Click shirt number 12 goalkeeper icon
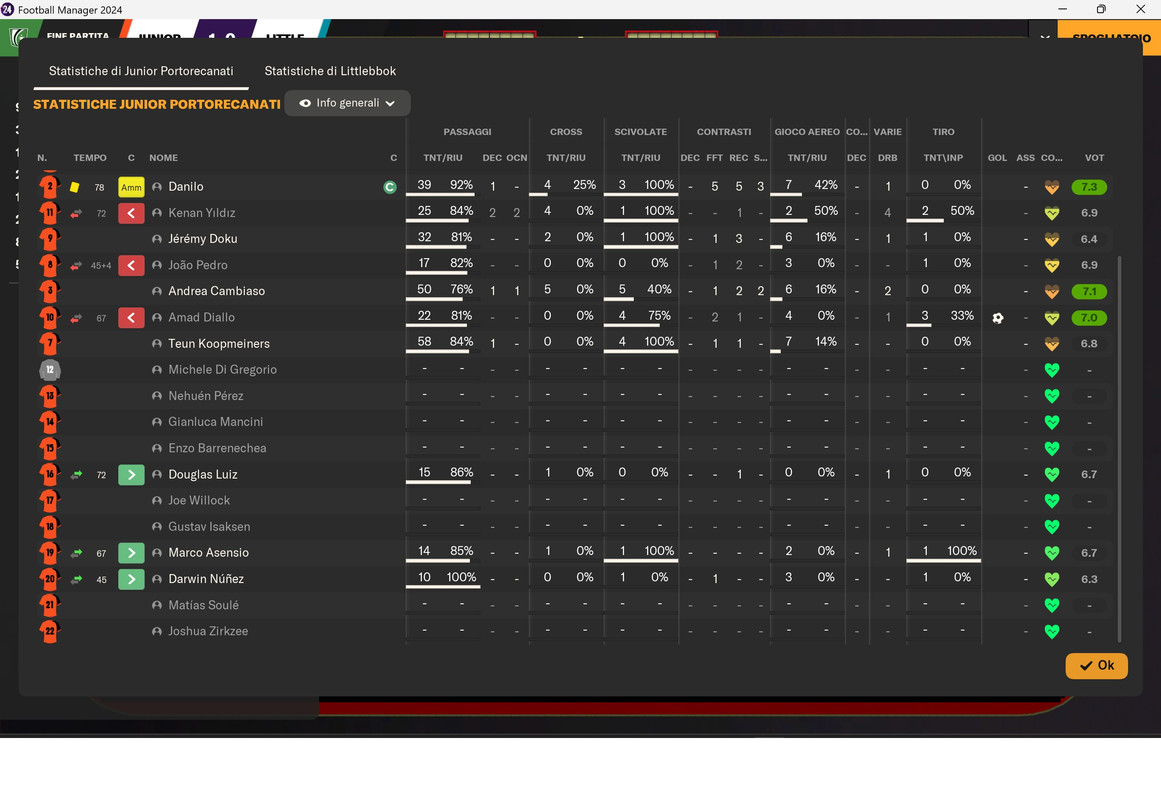 tap(50, 370)
